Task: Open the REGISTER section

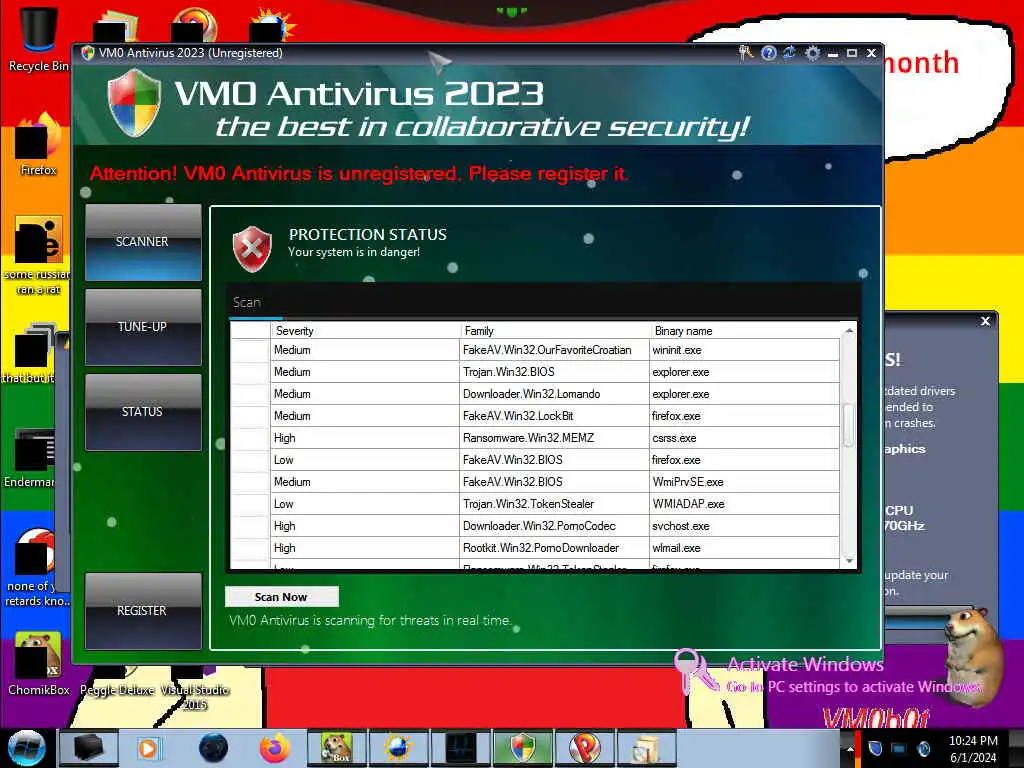Action: (143, 611)
